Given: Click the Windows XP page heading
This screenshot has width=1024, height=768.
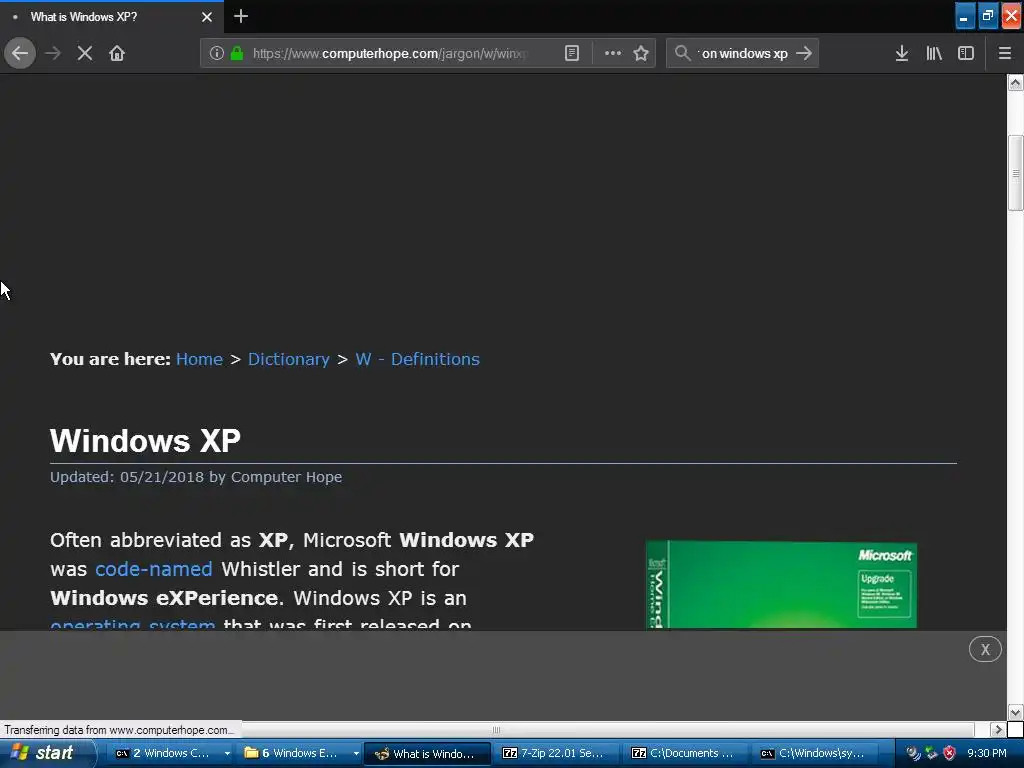Looking at the screenshot, I should [145, 441].
